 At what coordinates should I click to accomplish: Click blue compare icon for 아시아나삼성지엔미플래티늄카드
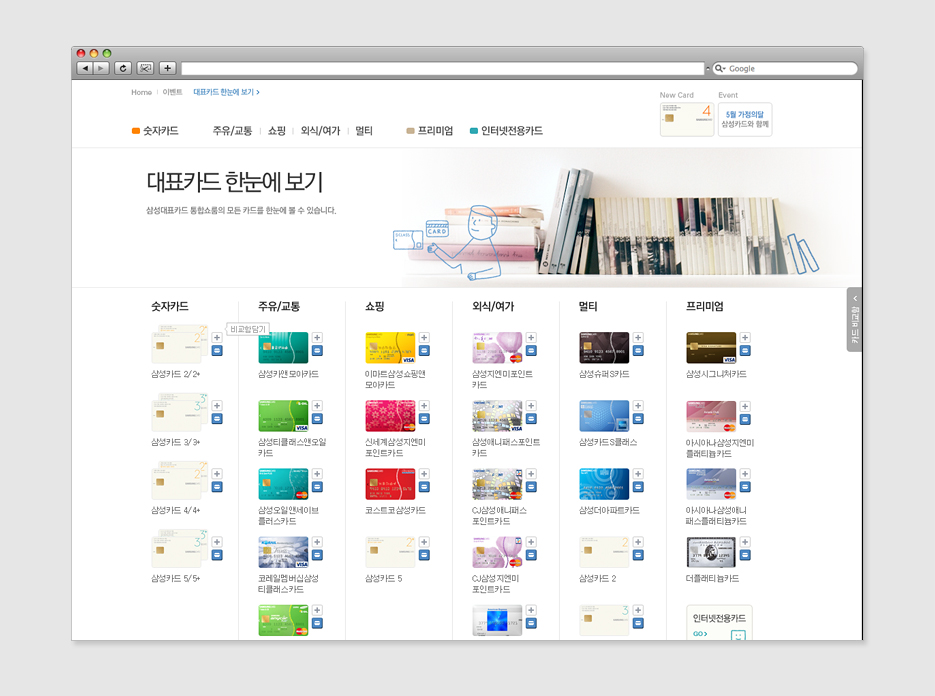tap(745, 419)
